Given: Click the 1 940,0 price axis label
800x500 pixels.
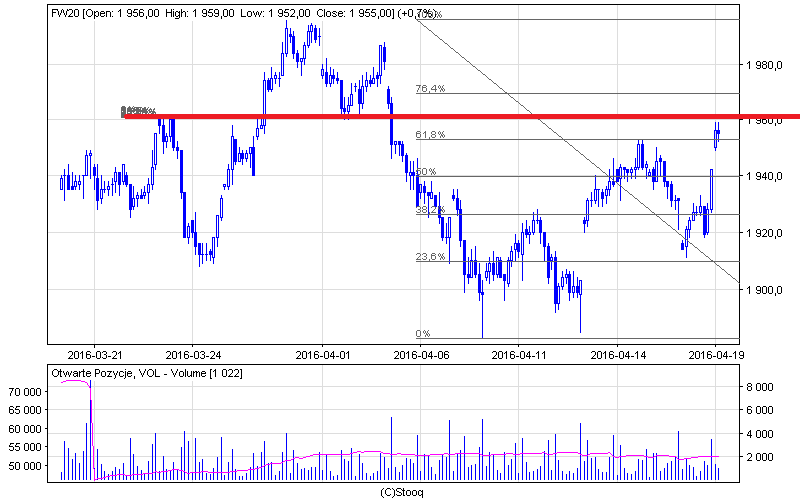Looking at the screenshot, I should (764, 177).
